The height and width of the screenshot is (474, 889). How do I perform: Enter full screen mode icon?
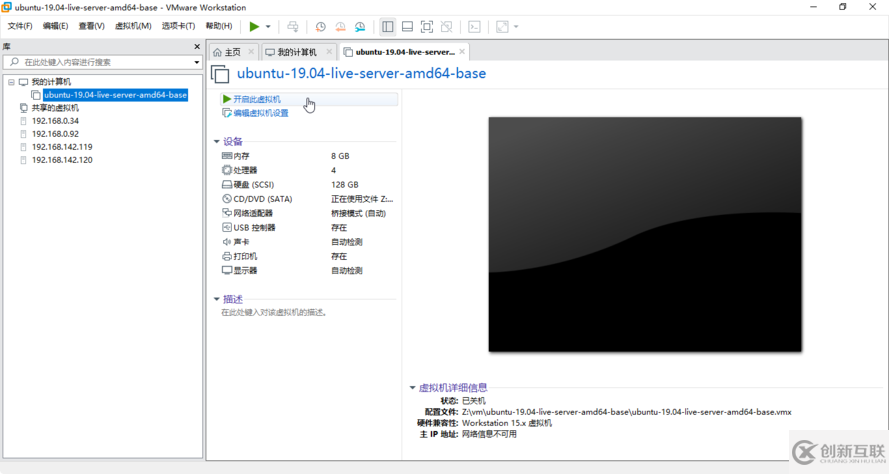tap(427, 27)
